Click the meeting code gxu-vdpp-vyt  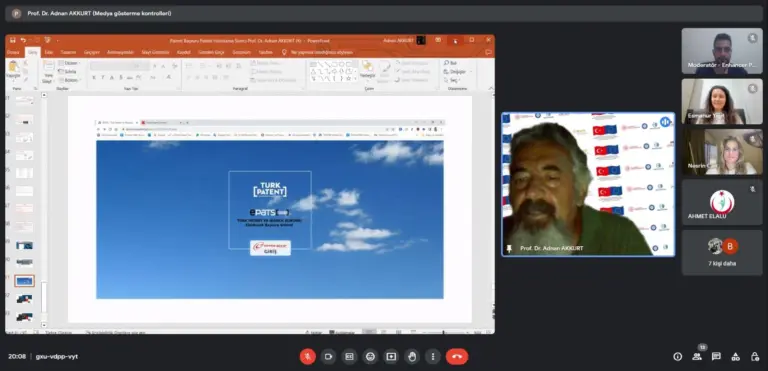(57, 356)
